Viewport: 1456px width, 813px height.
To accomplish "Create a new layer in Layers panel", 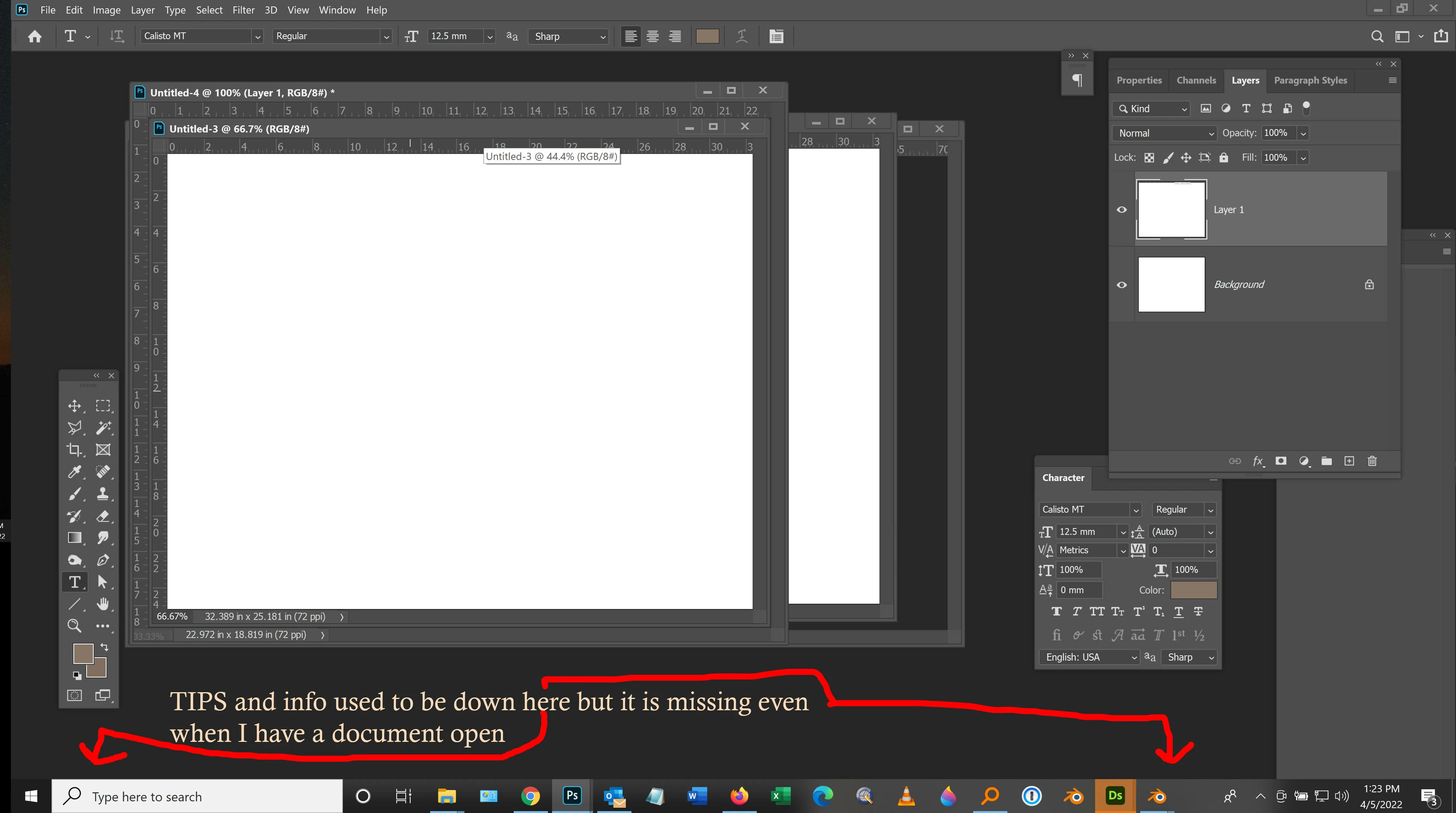I will pos(1349,461).
